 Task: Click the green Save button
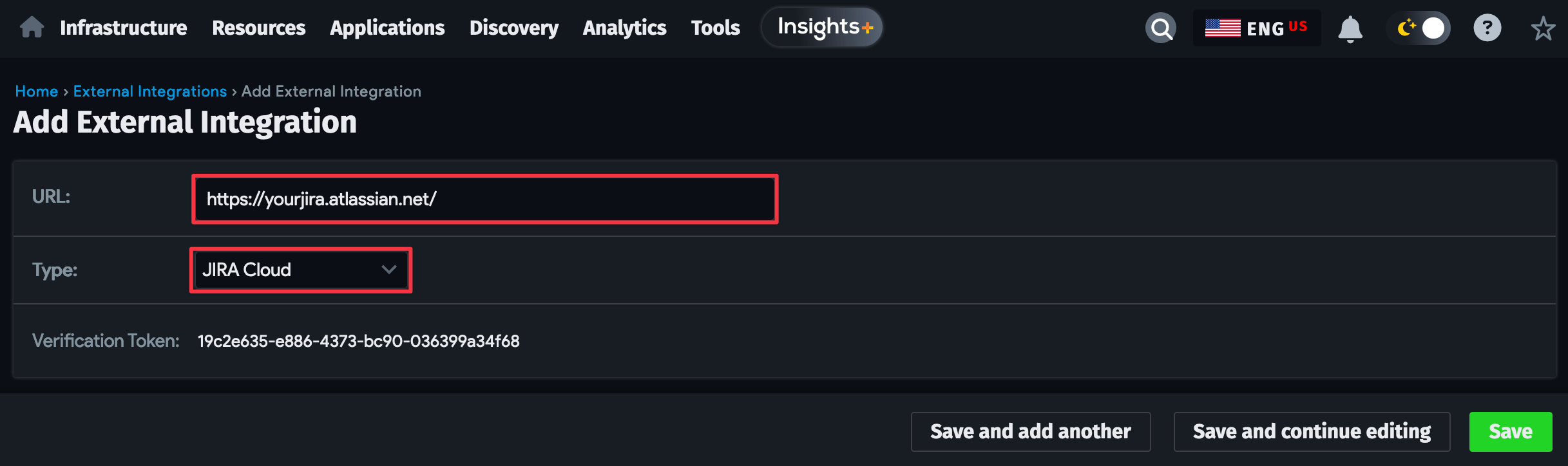coord(1511,431)
